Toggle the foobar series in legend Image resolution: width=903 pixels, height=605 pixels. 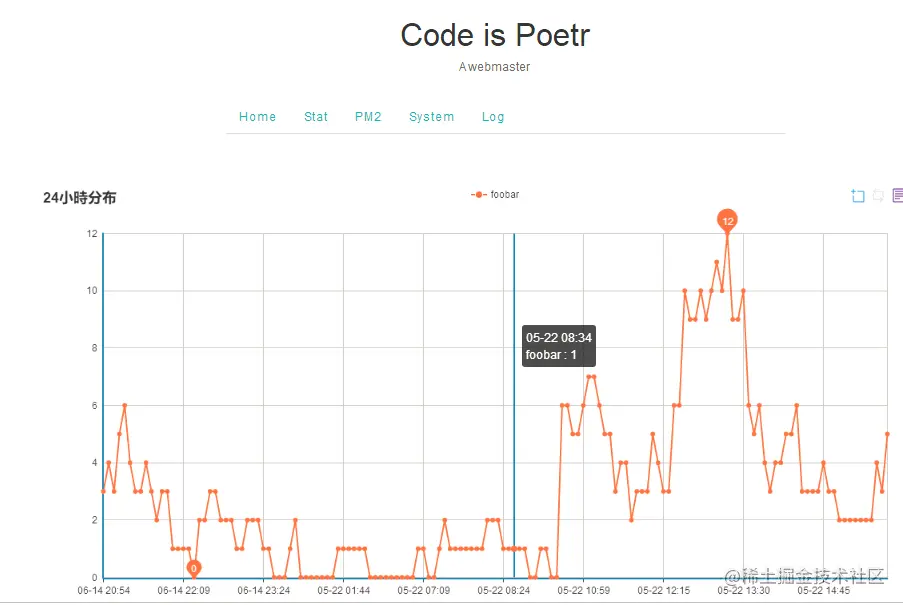tap(495, 194)
